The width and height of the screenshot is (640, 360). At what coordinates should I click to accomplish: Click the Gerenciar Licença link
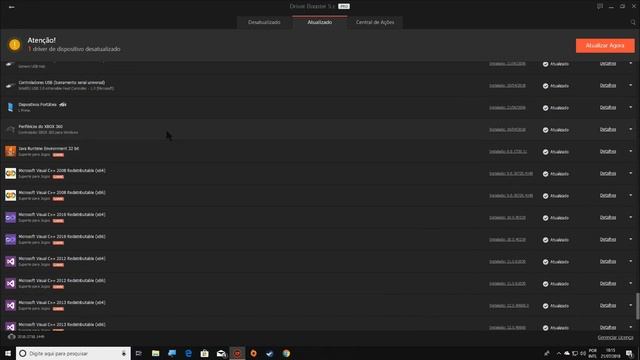click(x=615, y=338)
